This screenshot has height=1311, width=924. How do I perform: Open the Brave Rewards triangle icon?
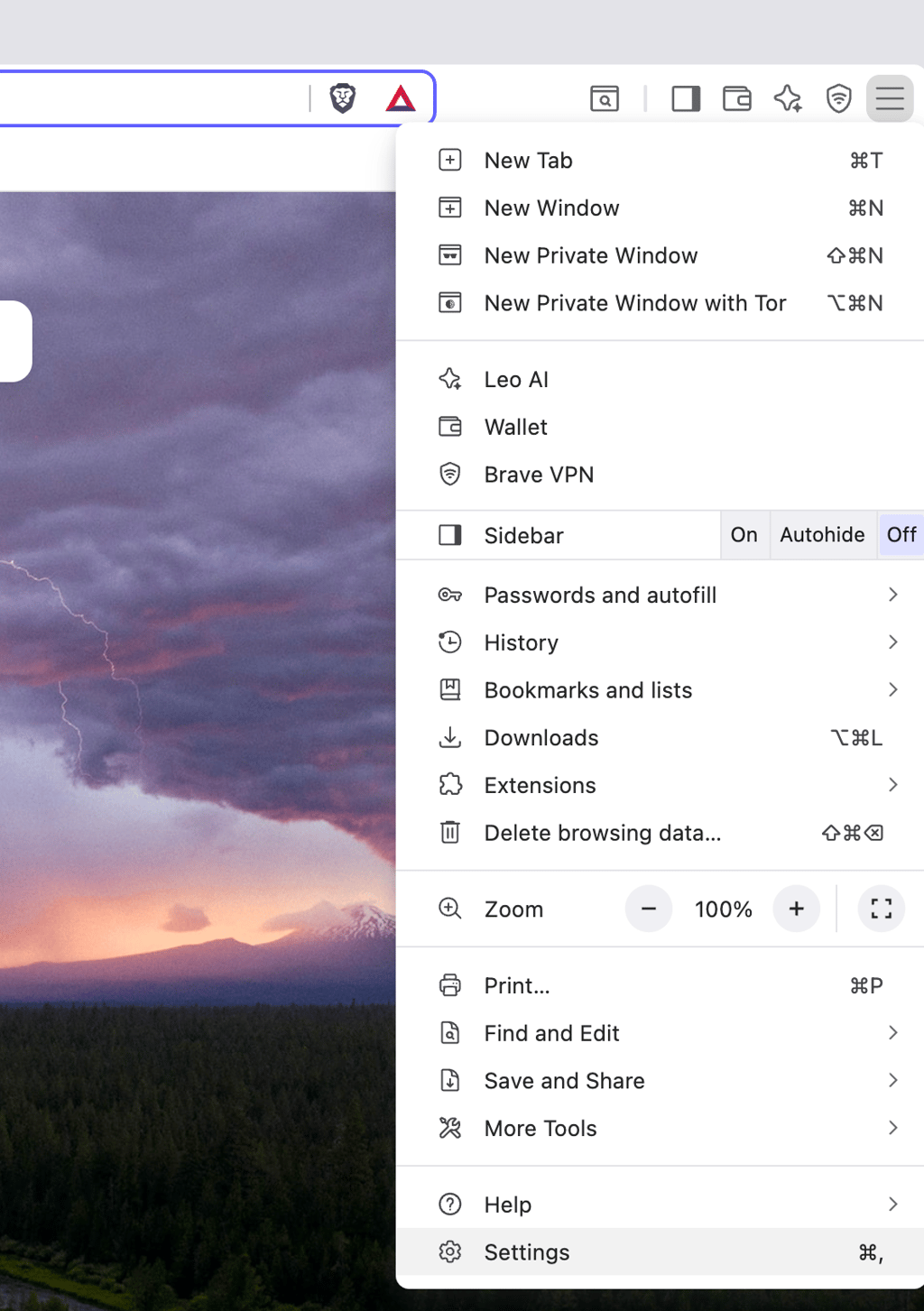tap(401, 97)
